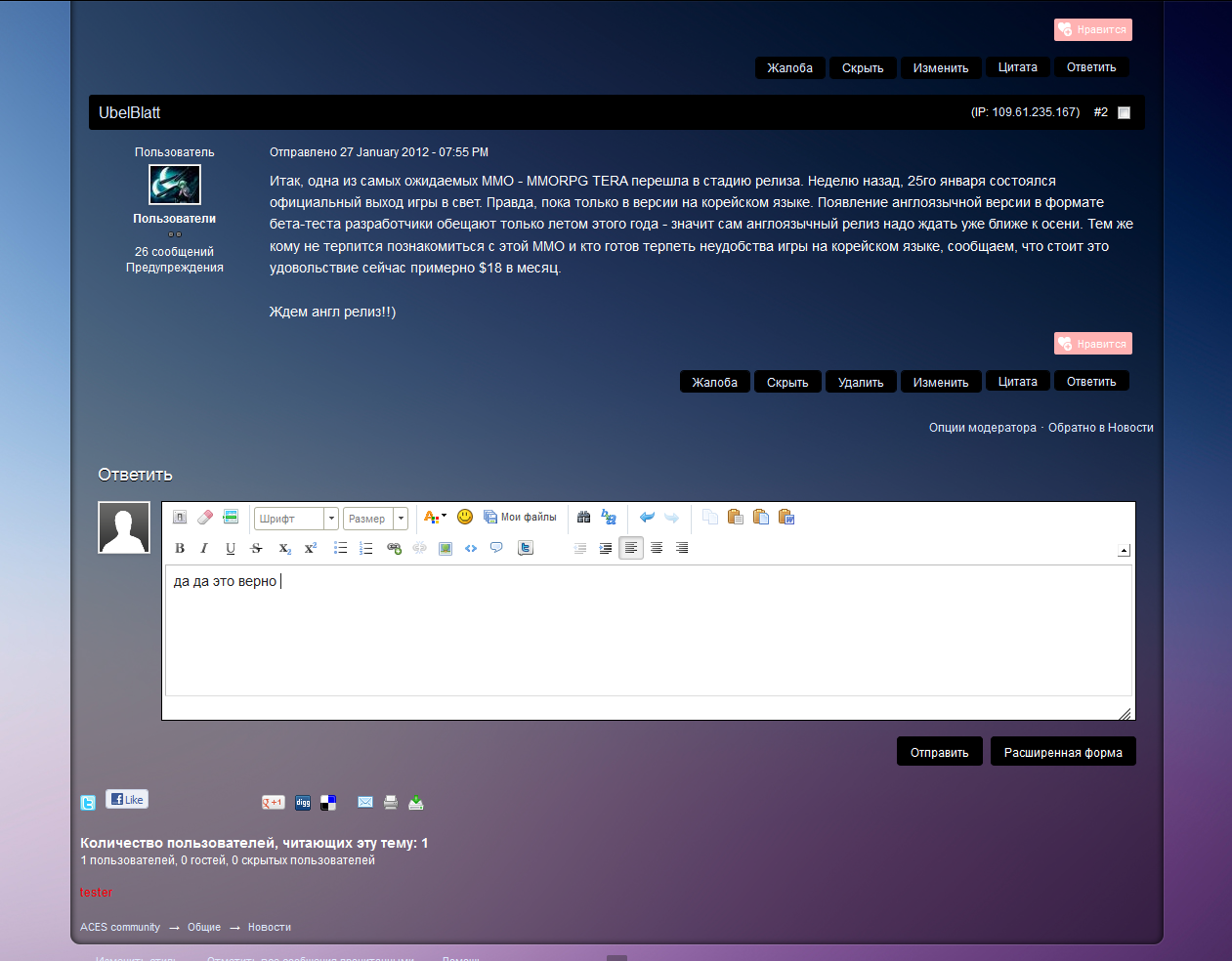Click the eraser remove-formatting icon

(x=205, y=517)
